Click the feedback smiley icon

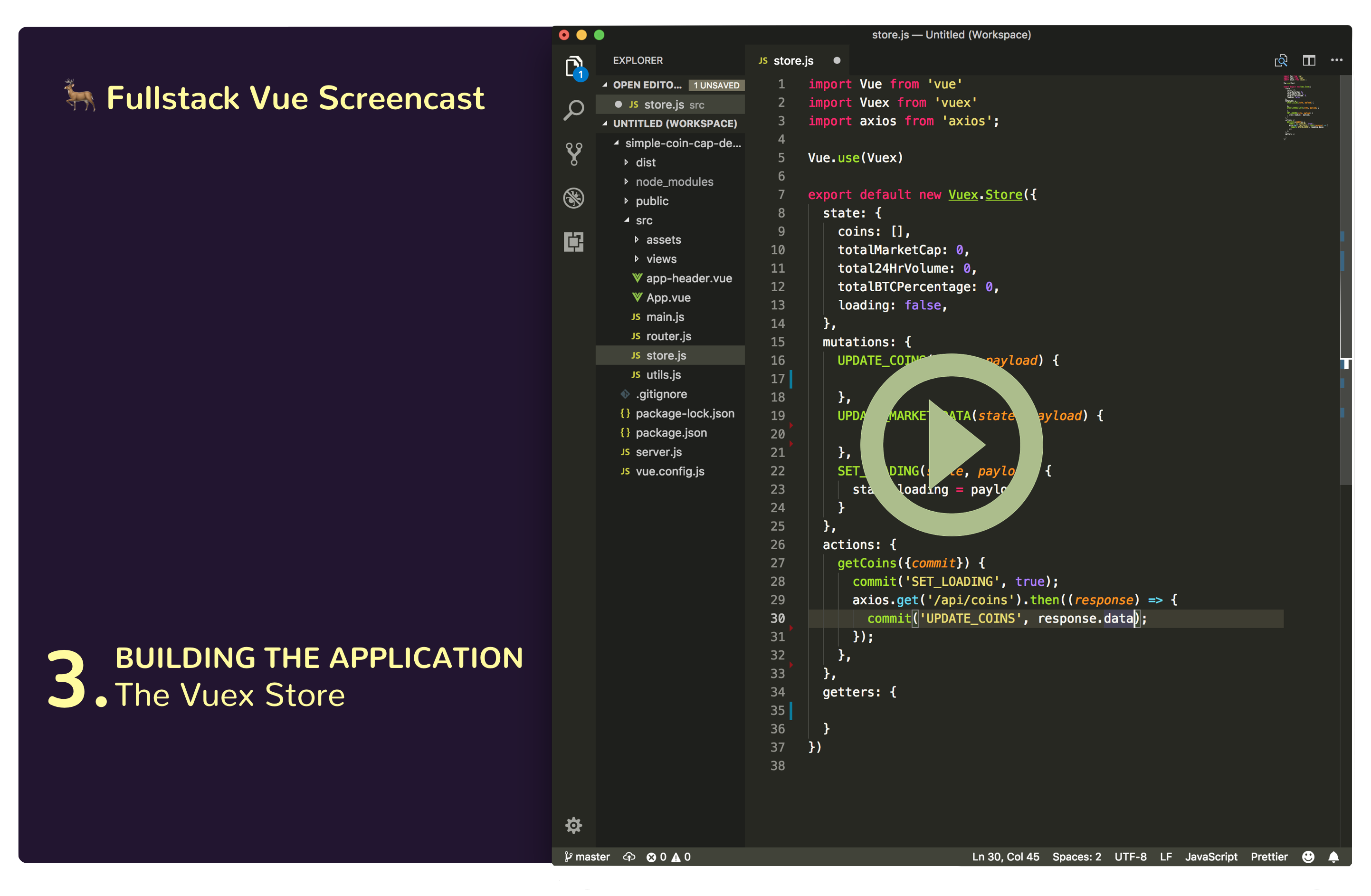[1308, 857]
